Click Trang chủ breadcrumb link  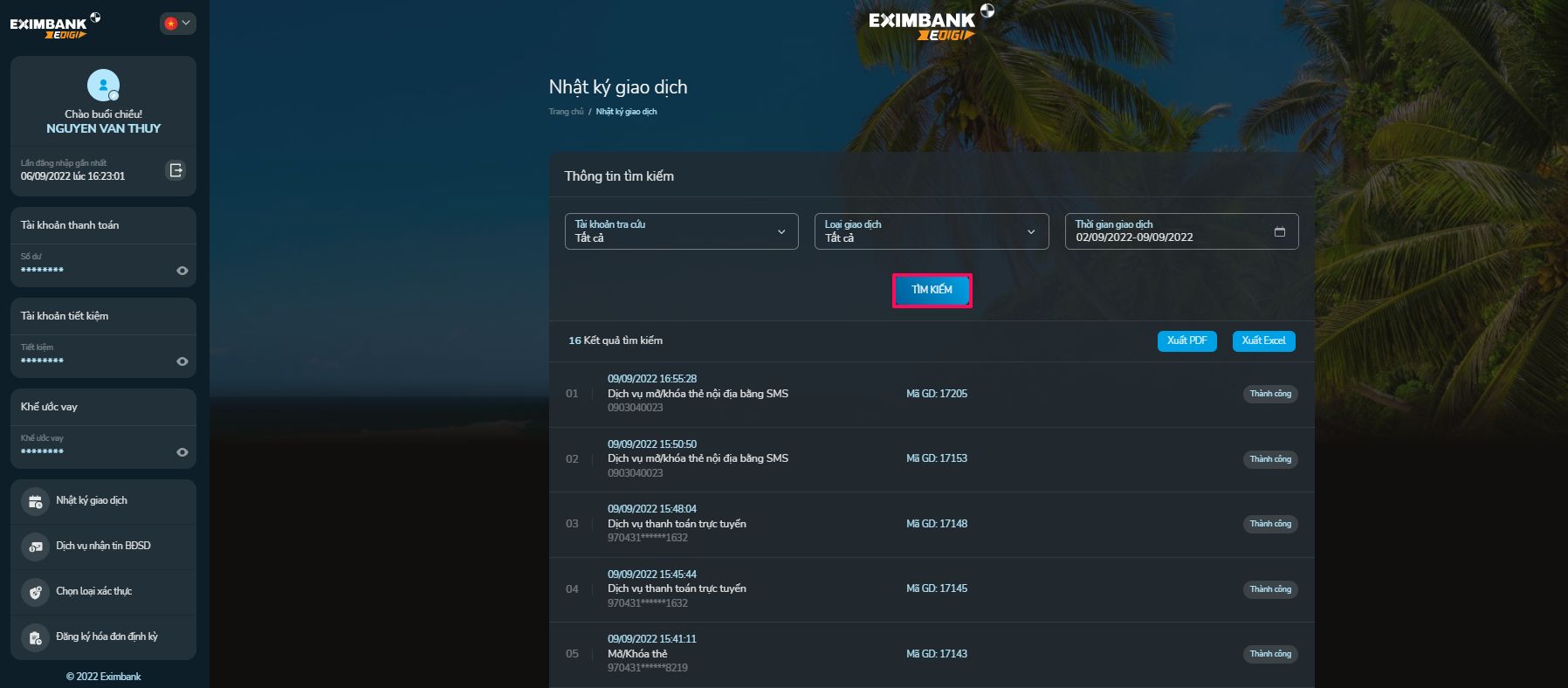pyautogui.click(x=566, y=112)
